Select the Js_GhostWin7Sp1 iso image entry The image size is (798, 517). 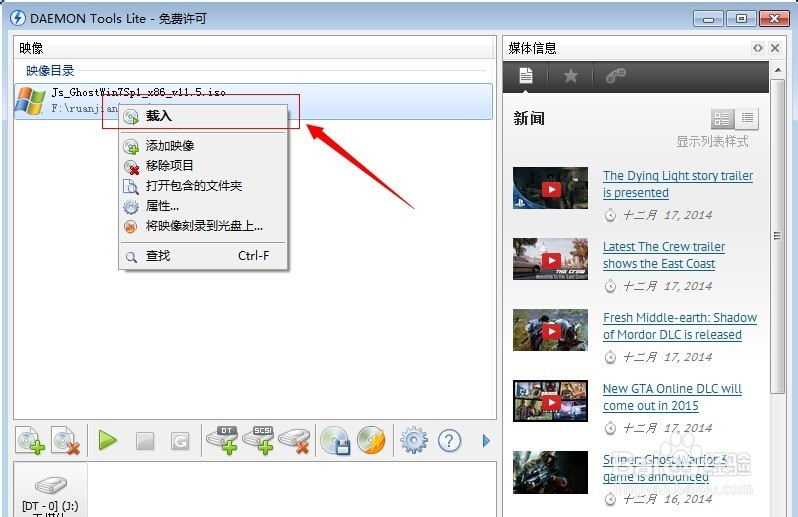tap(253, 102)
